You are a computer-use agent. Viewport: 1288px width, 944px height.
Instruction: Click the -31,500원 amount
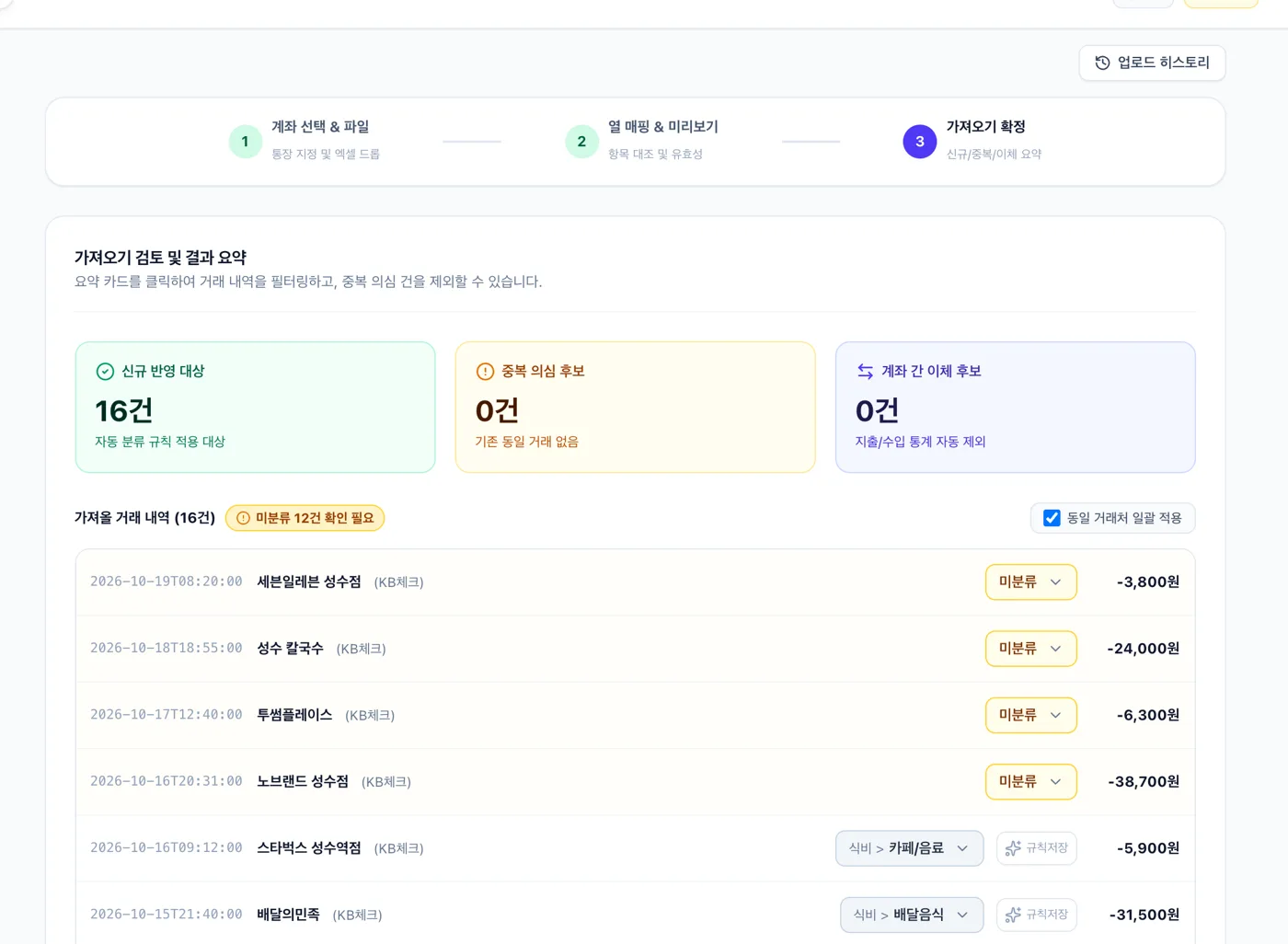[1144, 915]
